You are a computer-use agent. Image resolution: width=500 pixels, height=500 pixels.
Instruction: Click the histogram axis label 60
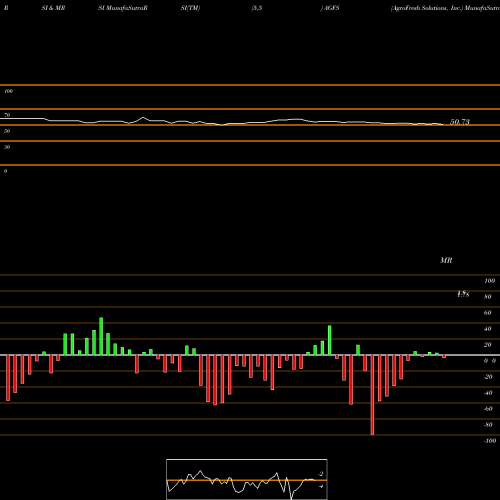point(487,313)
